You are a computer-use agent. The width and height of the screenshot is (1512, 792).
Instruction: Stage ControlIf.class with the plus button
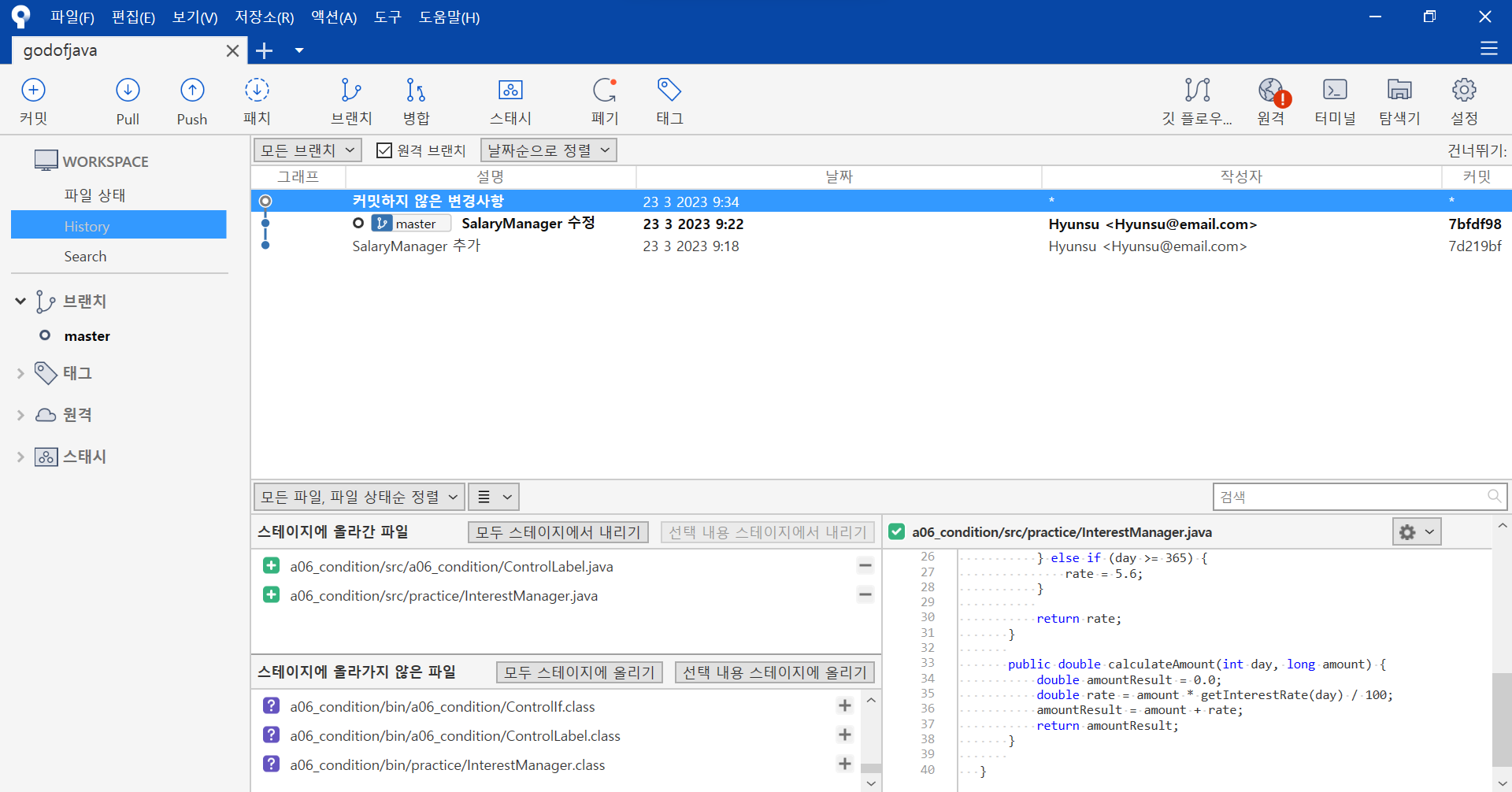pos(845,705)
